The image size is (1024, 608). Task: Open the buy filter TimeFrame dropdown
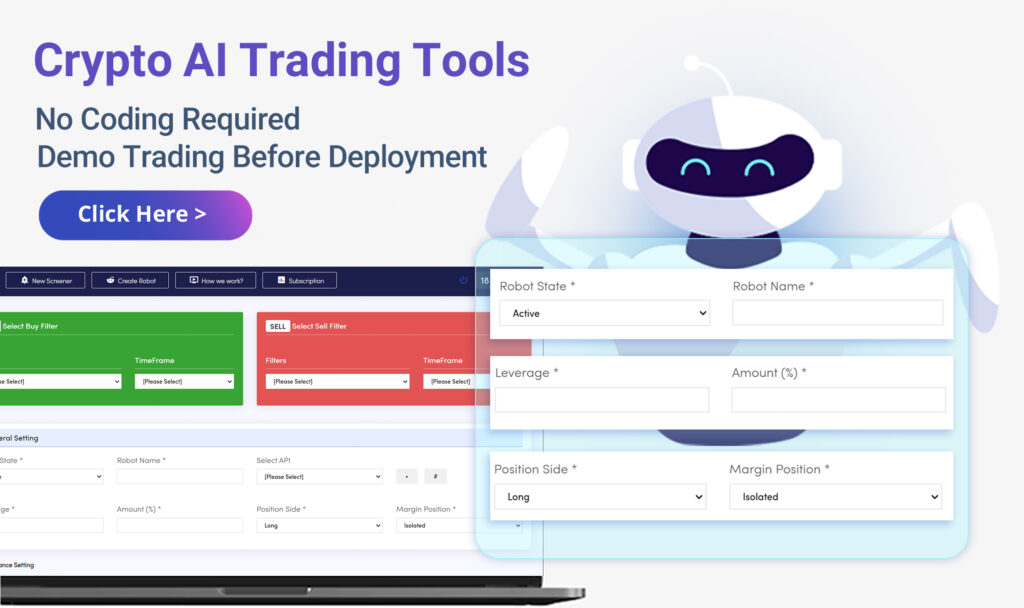coord(184,381)
